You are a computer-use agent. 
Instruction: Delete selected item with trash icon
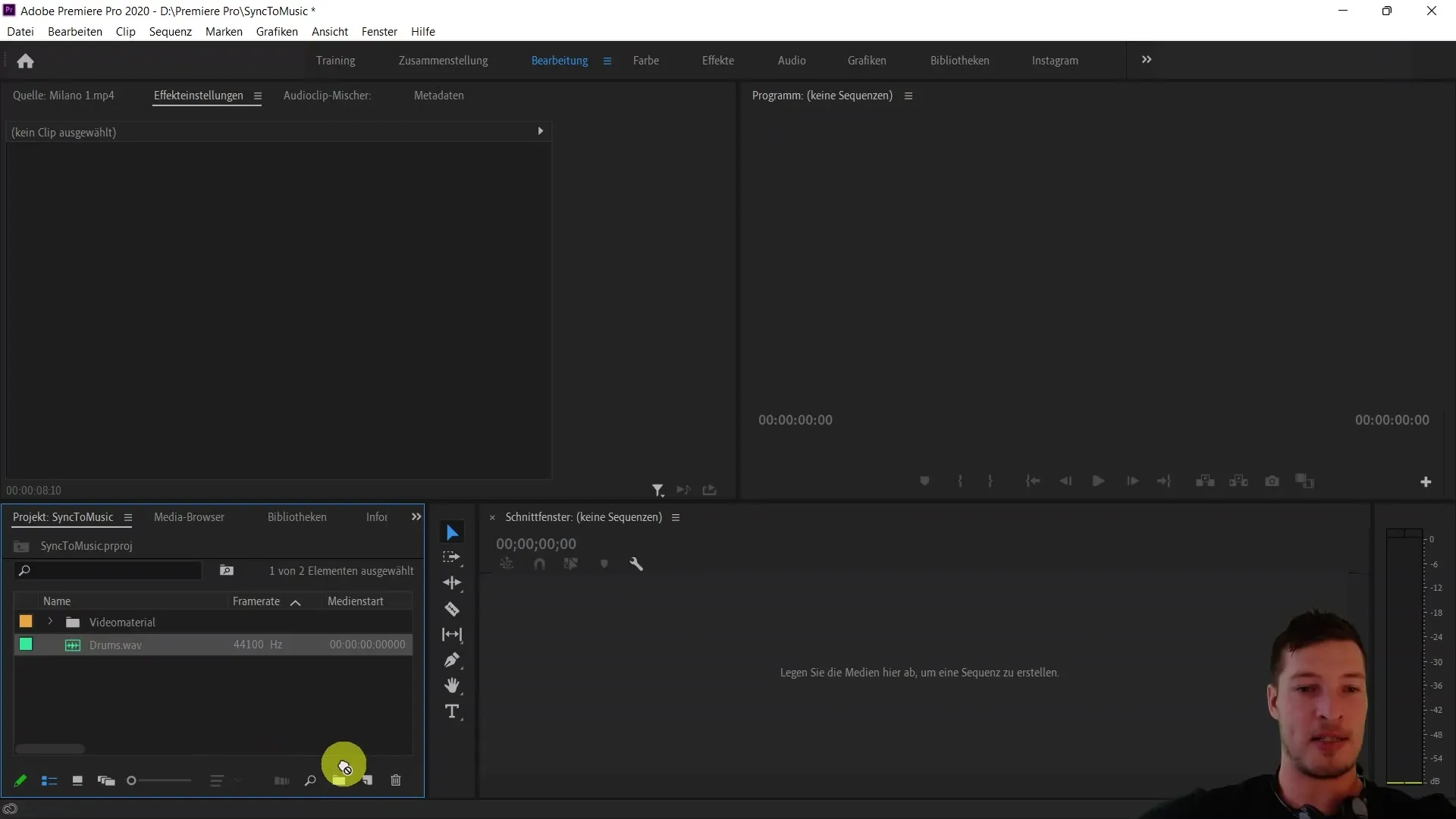coord(396,780)
